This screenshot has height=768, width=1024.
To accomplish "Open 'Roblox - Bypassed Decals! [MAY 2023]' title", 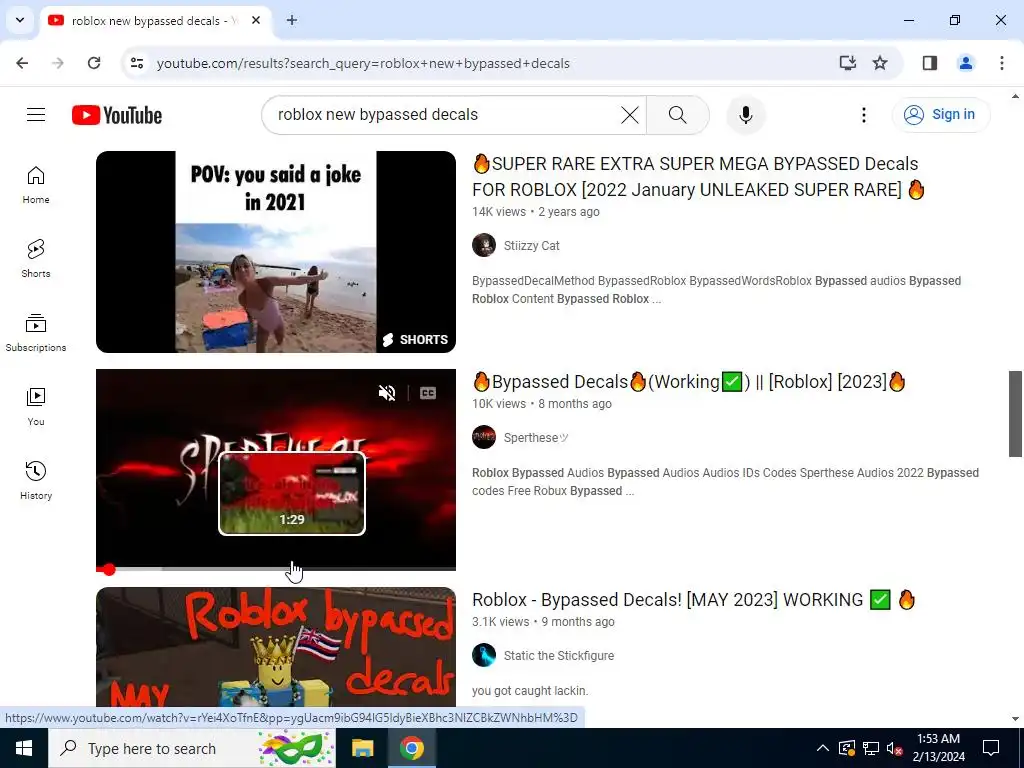I will point(694,600).
